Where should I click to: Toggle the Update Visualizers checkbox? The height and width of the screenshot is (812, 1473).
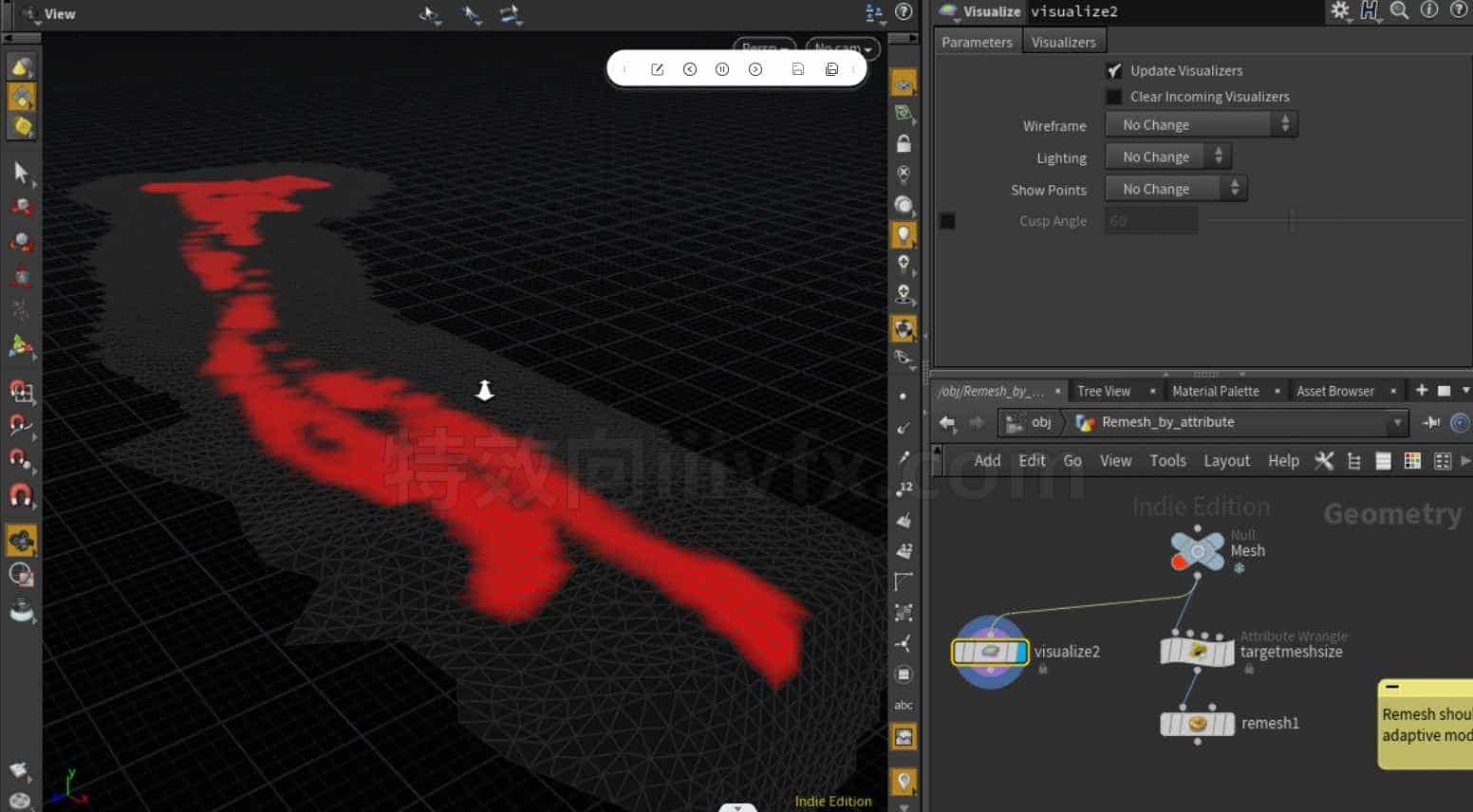[1114, 71]
